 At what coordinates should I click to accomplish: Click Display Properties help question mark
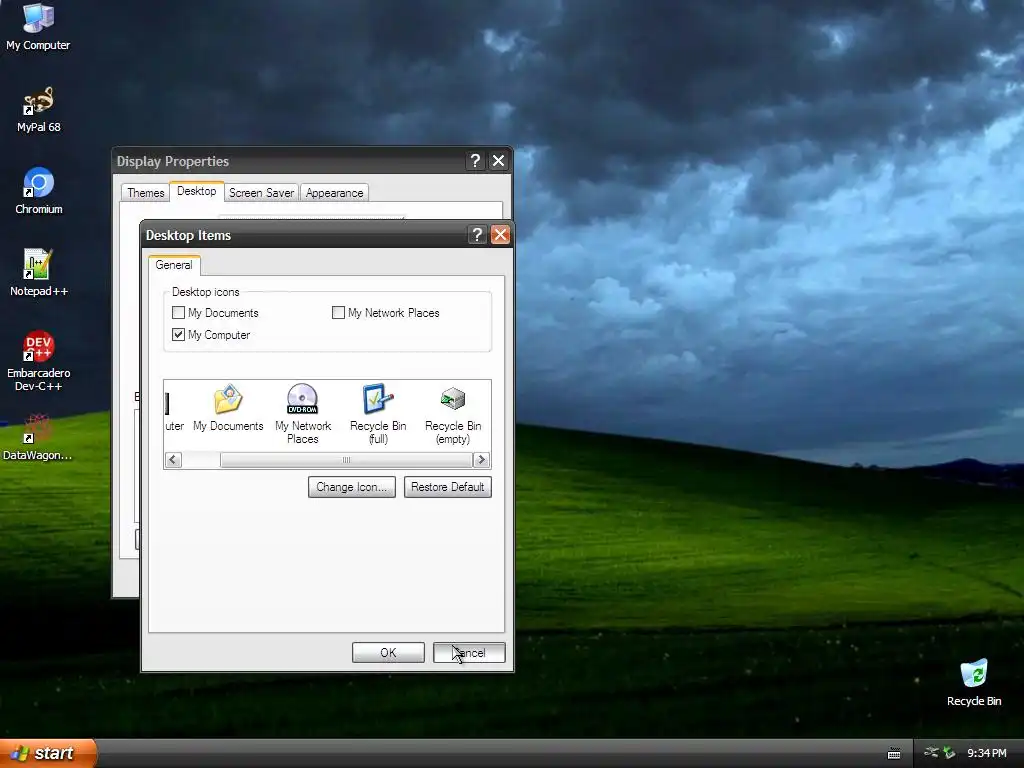(x=475, y=161)
